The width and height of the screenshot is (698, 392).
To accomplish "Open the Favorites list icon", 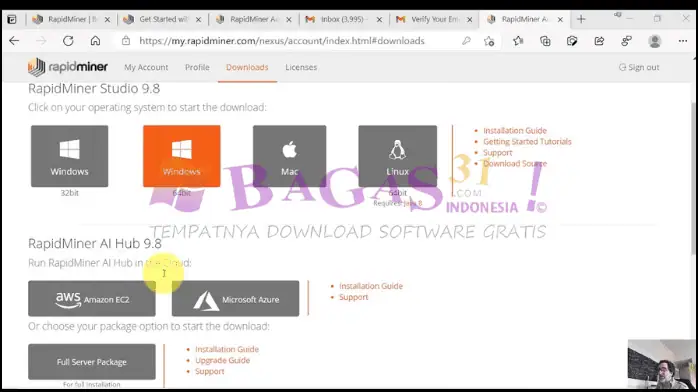I will click(x=518, y=41).
